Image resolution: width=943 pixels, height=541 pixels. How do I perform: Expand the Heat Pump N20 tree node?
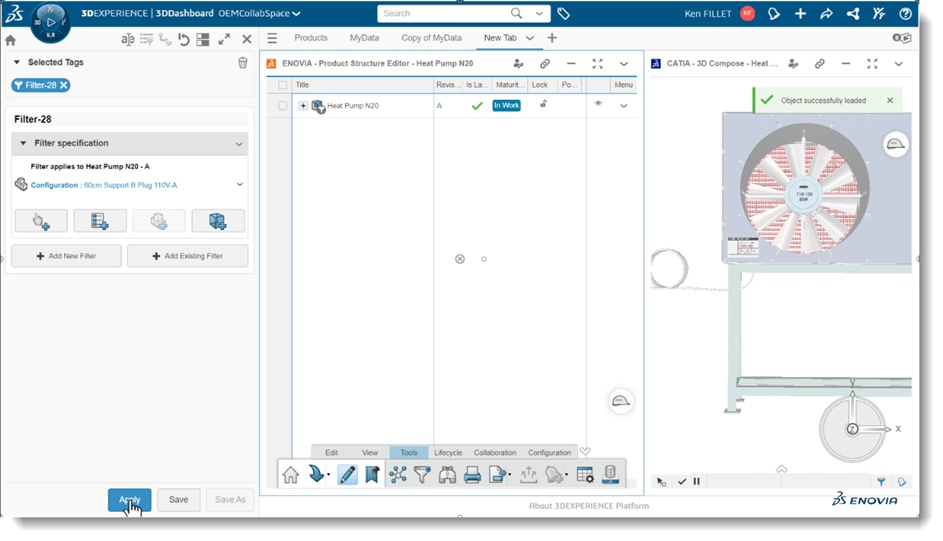[x=303, y=106]
